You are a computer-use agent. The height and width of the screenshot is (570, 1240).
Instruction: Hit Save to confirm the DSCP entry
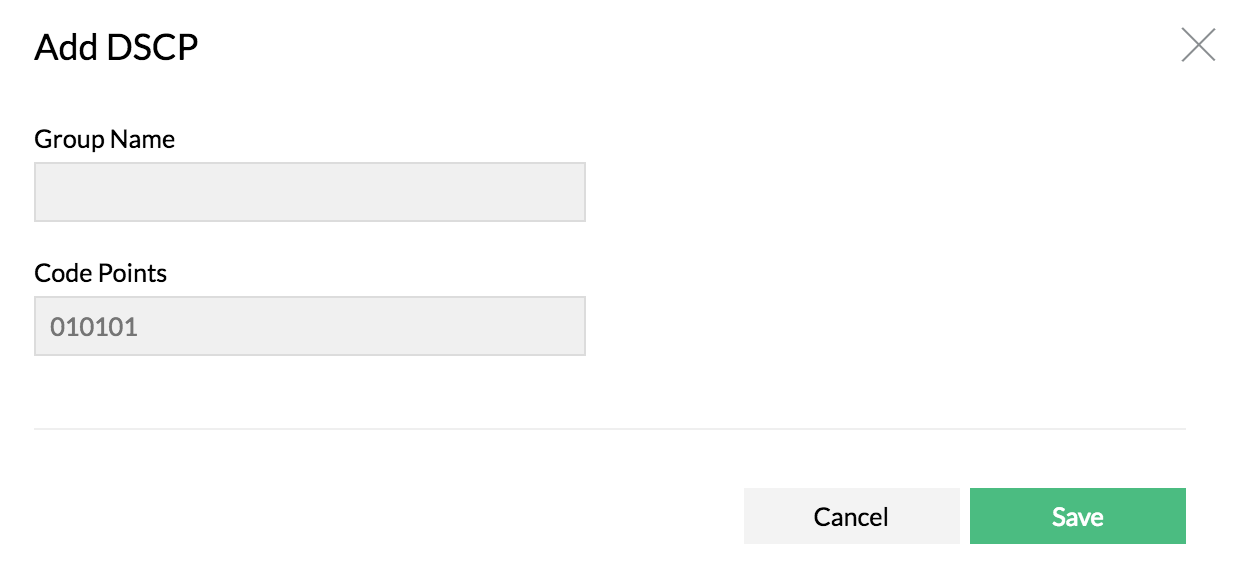click(1077, 516)
